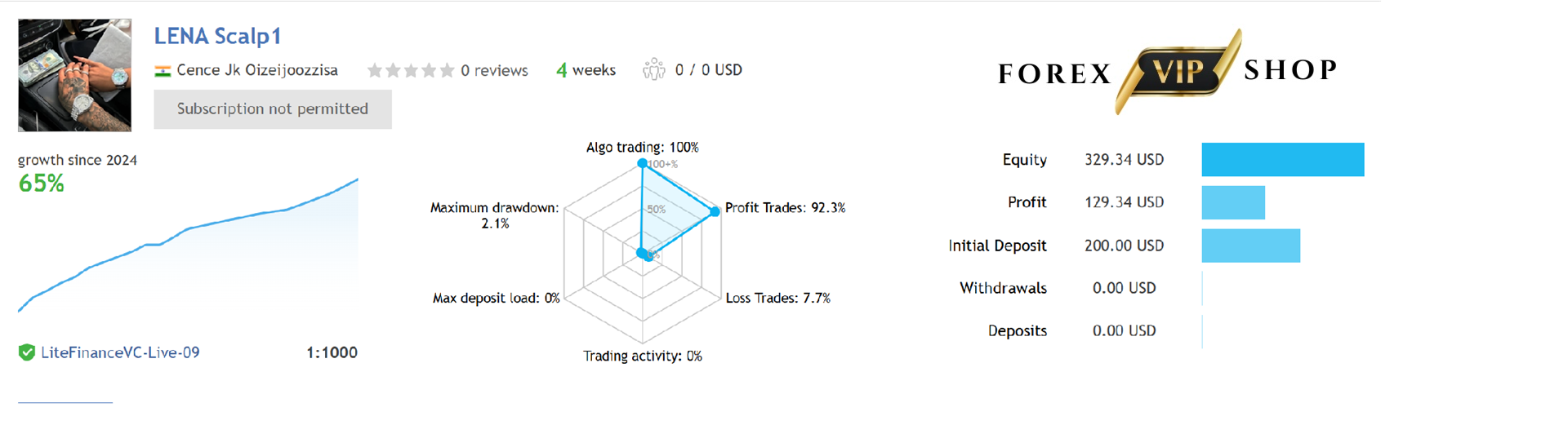Open the 0 reviews link

click(494, 71)
